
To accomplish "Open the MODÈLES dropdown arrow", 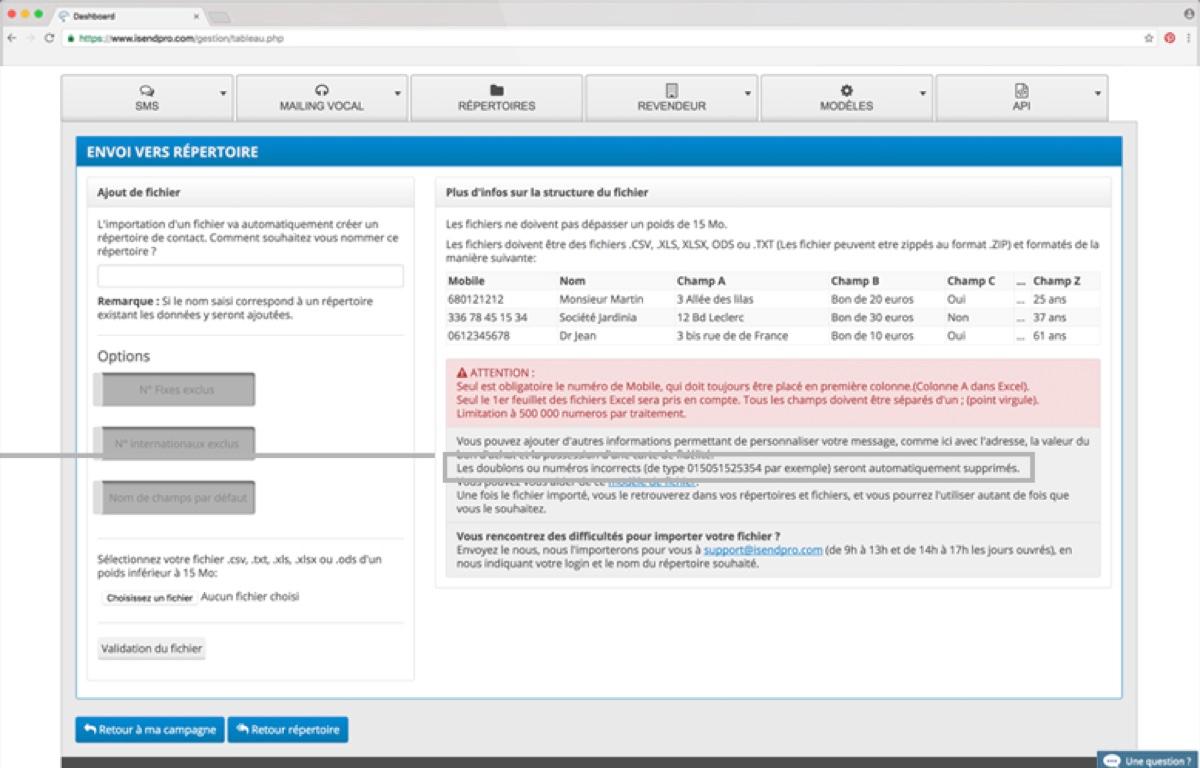I will (x=921, y=90).
